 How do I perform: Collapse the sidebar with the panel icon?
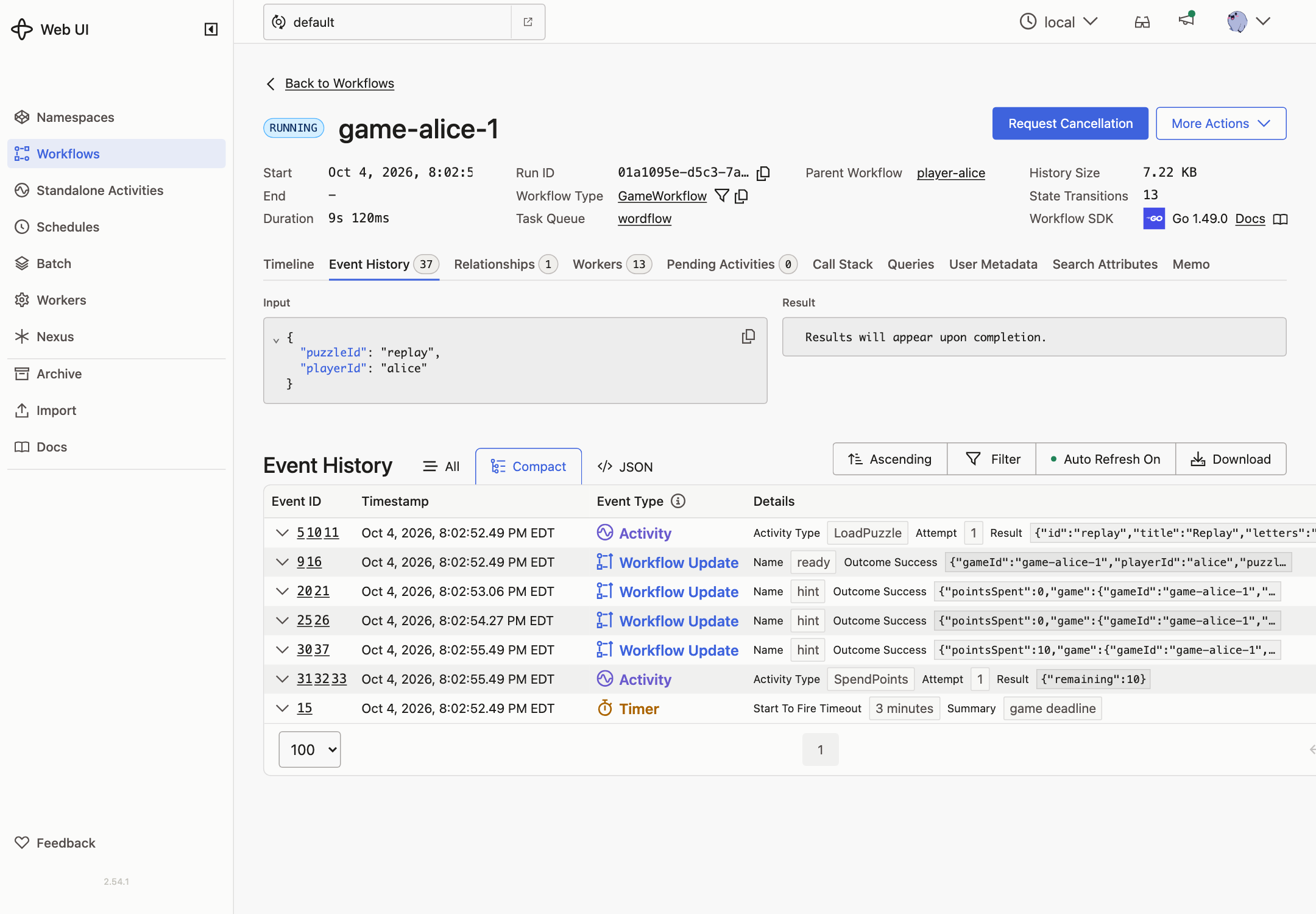click(x=211, y=29)
